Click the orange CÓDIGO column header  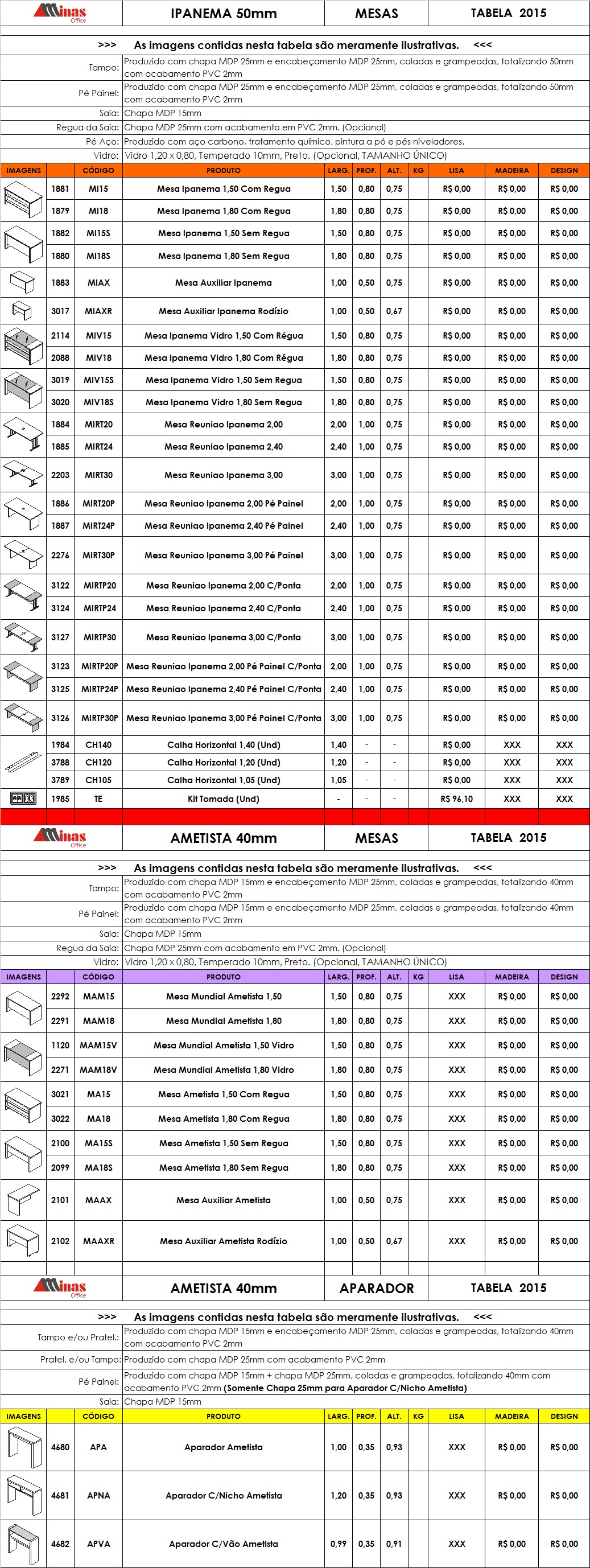[x=98, y=170]
